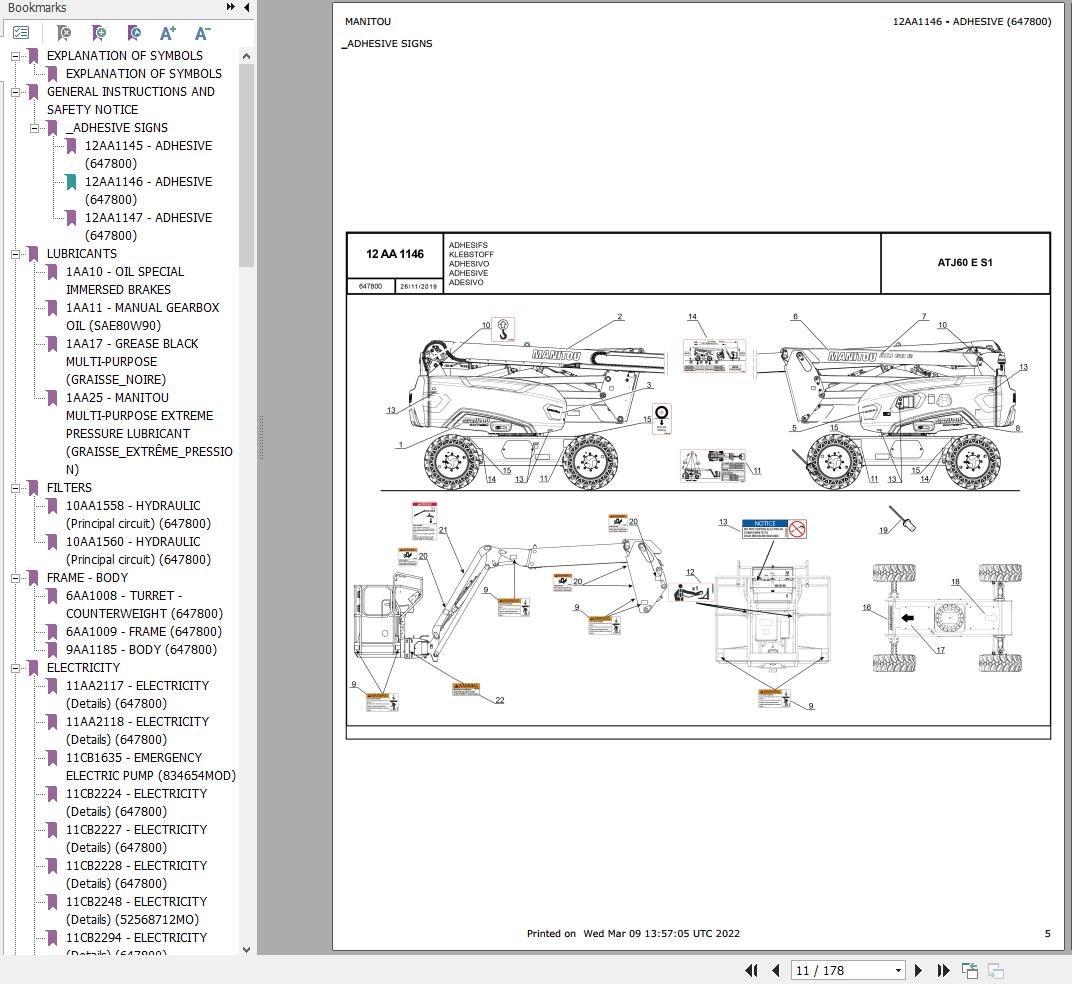Click bookmark icon beside 6AA1009 - FRAME
1072x984 pixels.
[x=52, y=632]
